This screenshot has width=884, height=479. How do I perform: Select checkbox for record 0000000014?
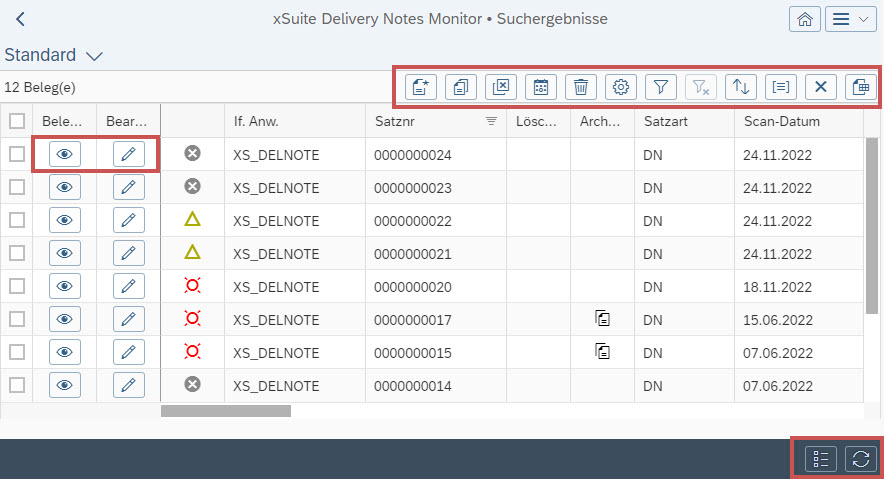pyautogui.click(x=17, y=385)
